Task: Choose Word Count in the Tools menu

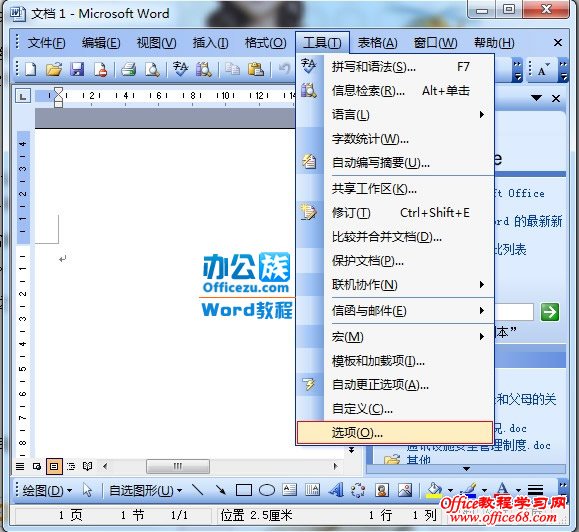Action: coord(395,139)
